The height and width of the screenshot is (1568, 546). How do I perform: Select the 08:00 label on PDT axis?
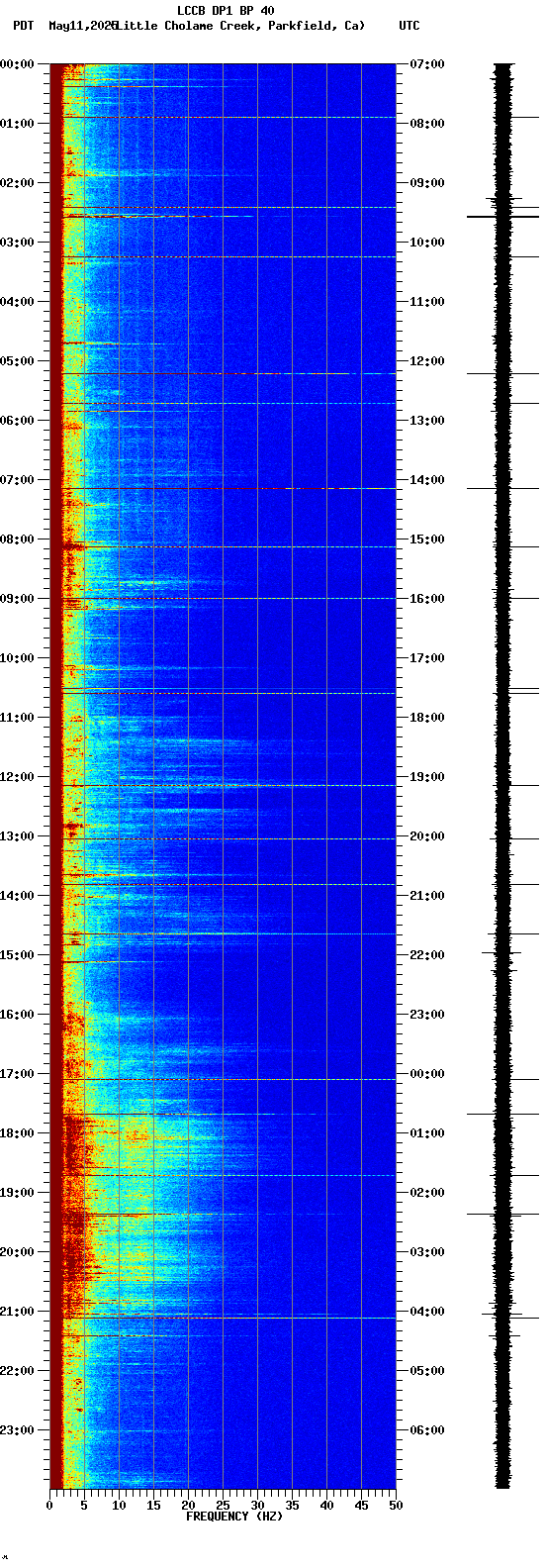18,539
